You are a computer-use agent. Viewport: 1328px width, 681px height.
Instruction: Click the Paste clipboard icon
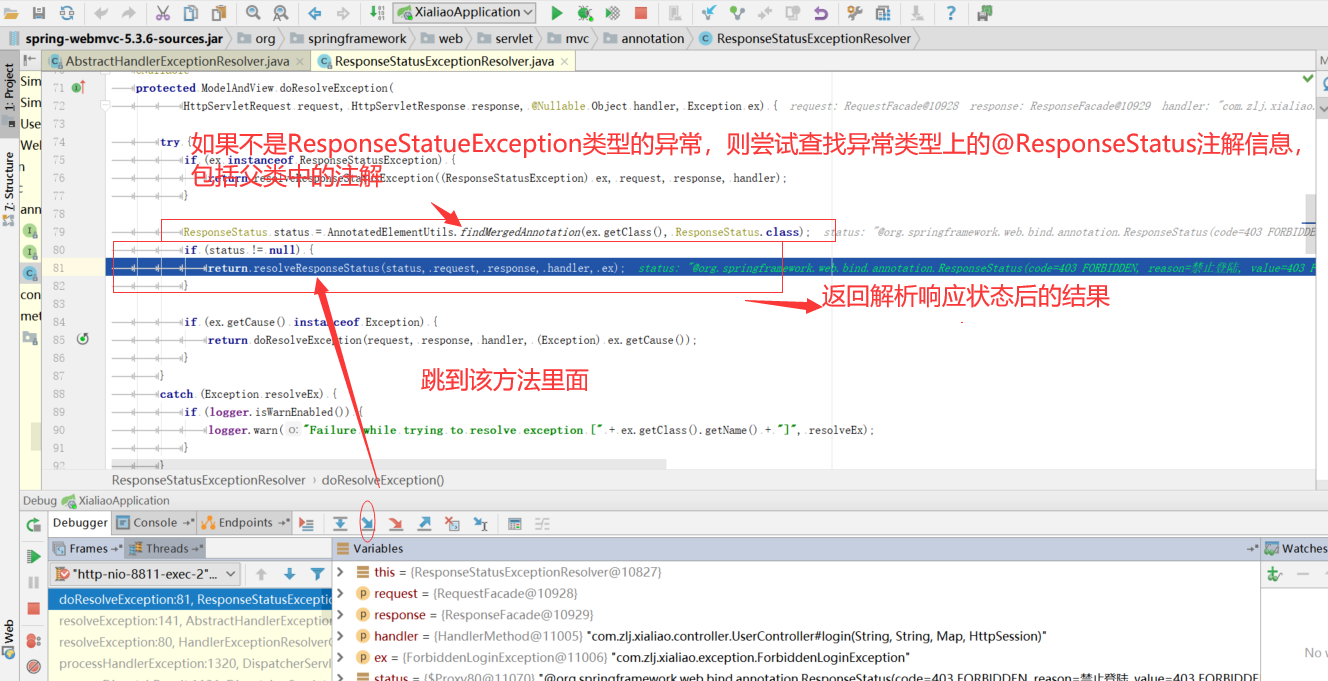[x=218, y=13]
